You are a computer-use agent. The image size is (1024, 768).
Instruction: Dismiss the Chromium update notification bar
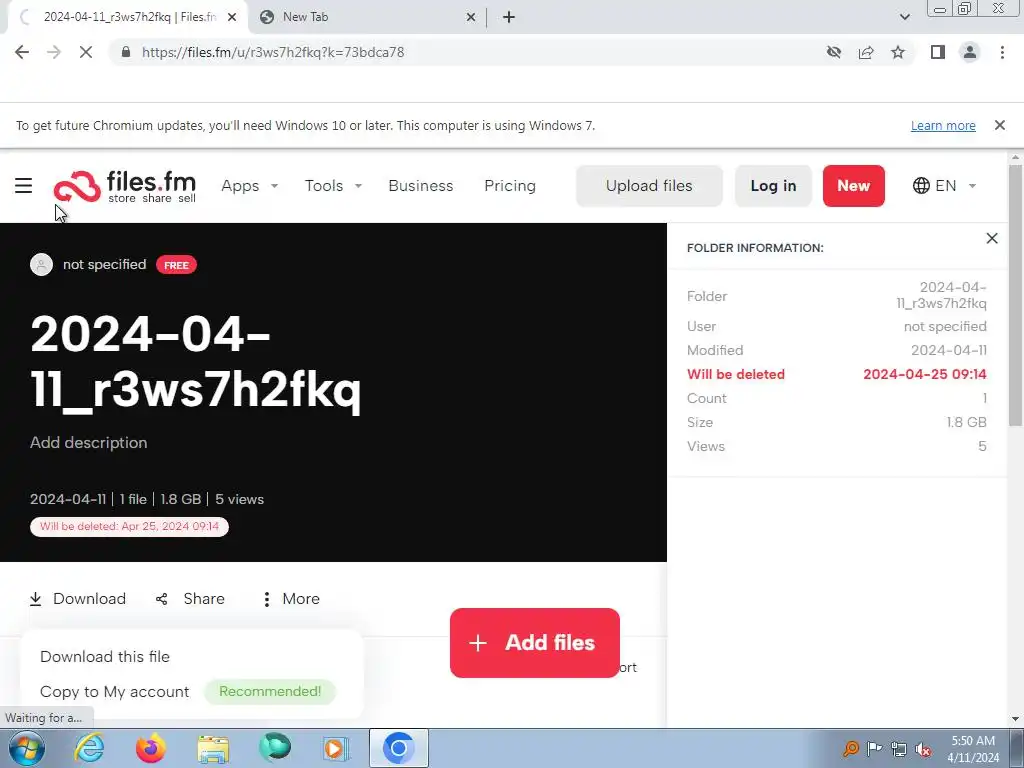click(1000, 125)
